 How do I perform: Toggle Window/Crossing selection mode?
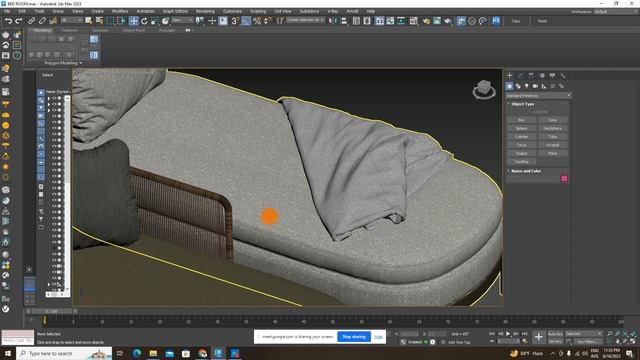click(121, 21)
